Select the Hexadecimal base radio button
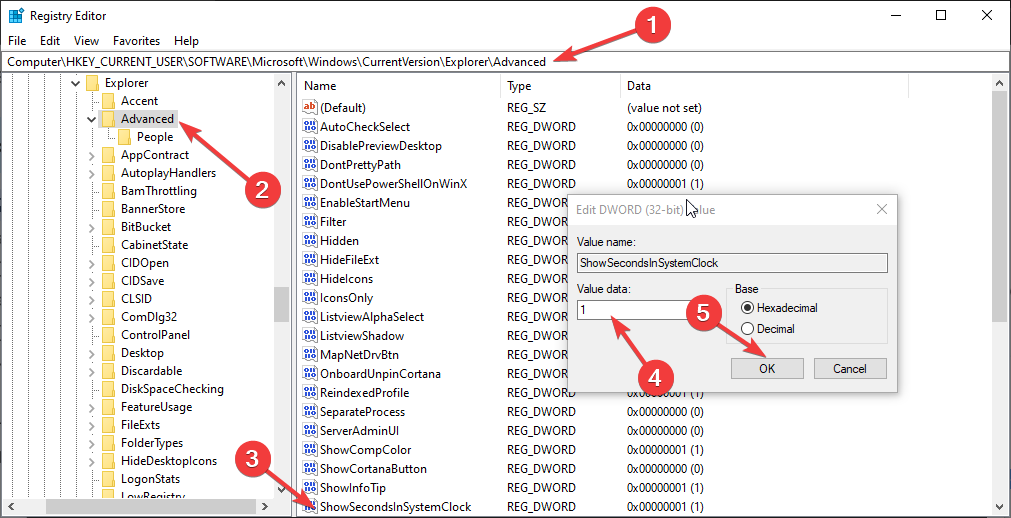The height and width of the screenshot is (518, 1011). tap(747, 308)
